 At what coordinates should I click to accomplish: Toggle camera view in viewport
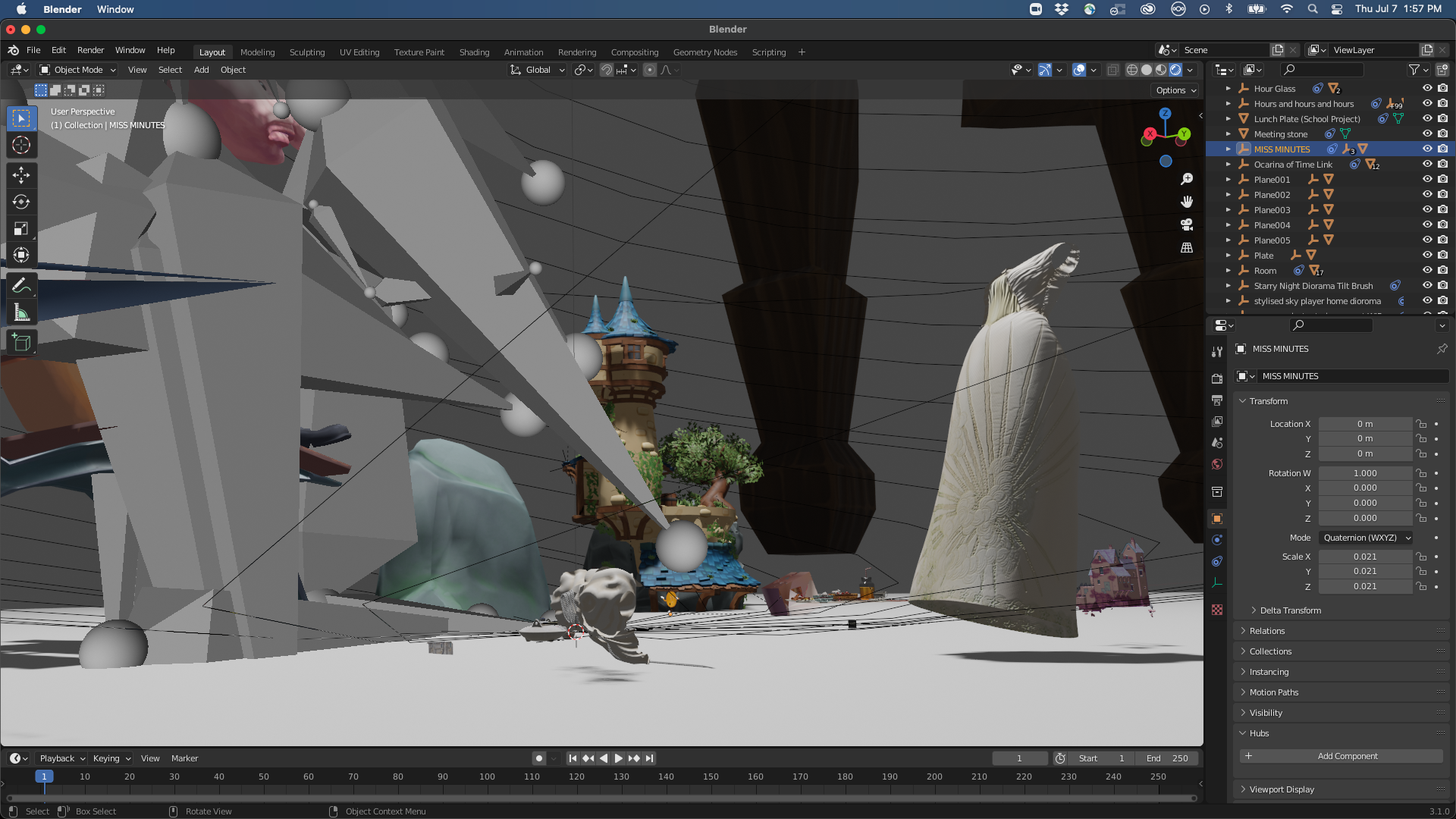click(1187, 224)
